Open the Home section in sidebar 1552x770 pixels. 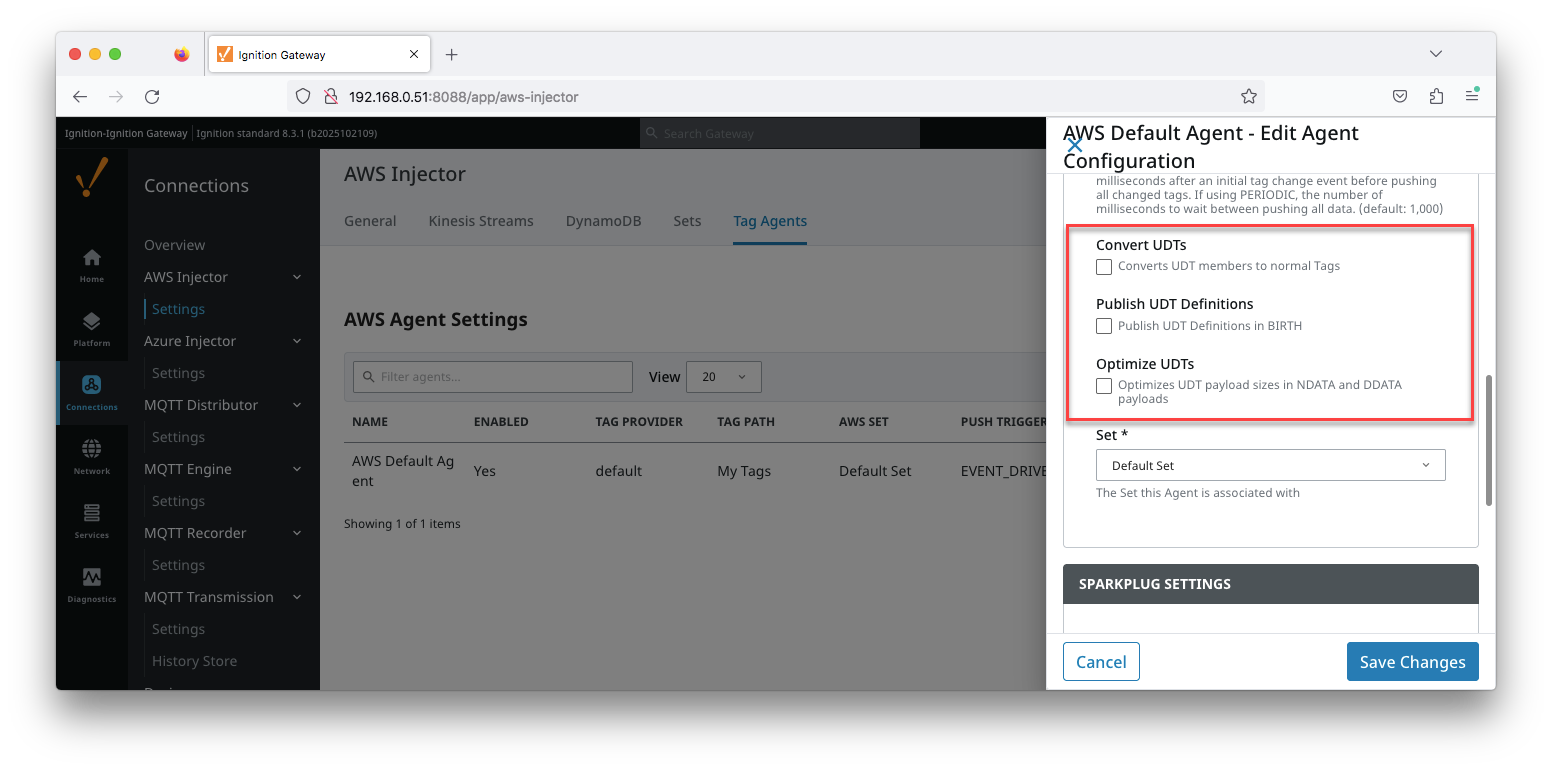[91, 265]
